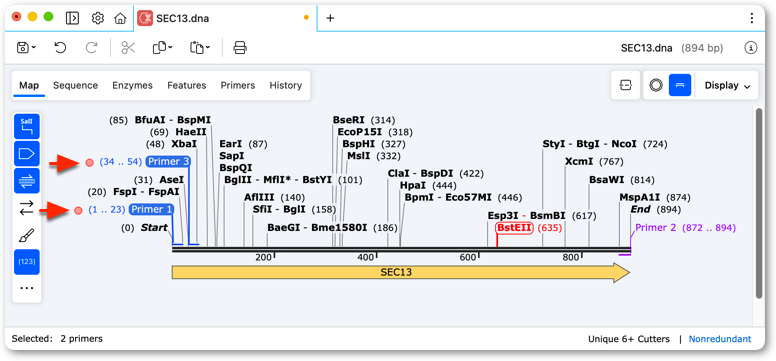The height and width of the screenshot is (361, 776).
Task: Switch to the Sequence tab
Action: [75, 85]
